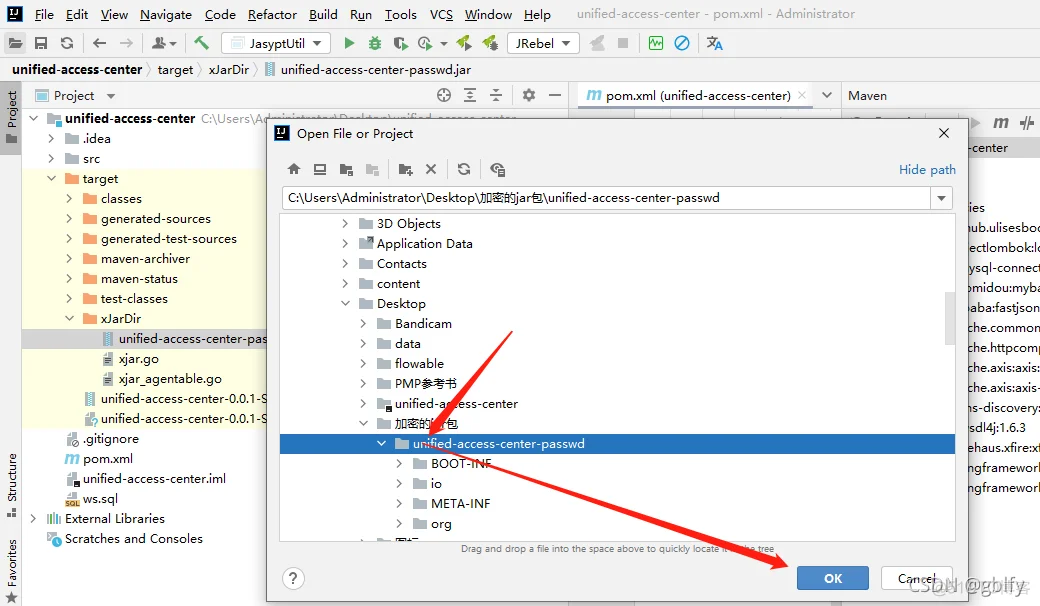Start debugging with the bug icon
Image resolution: width=1040 pixels, height=606 pixels.
tap(375, 44)
